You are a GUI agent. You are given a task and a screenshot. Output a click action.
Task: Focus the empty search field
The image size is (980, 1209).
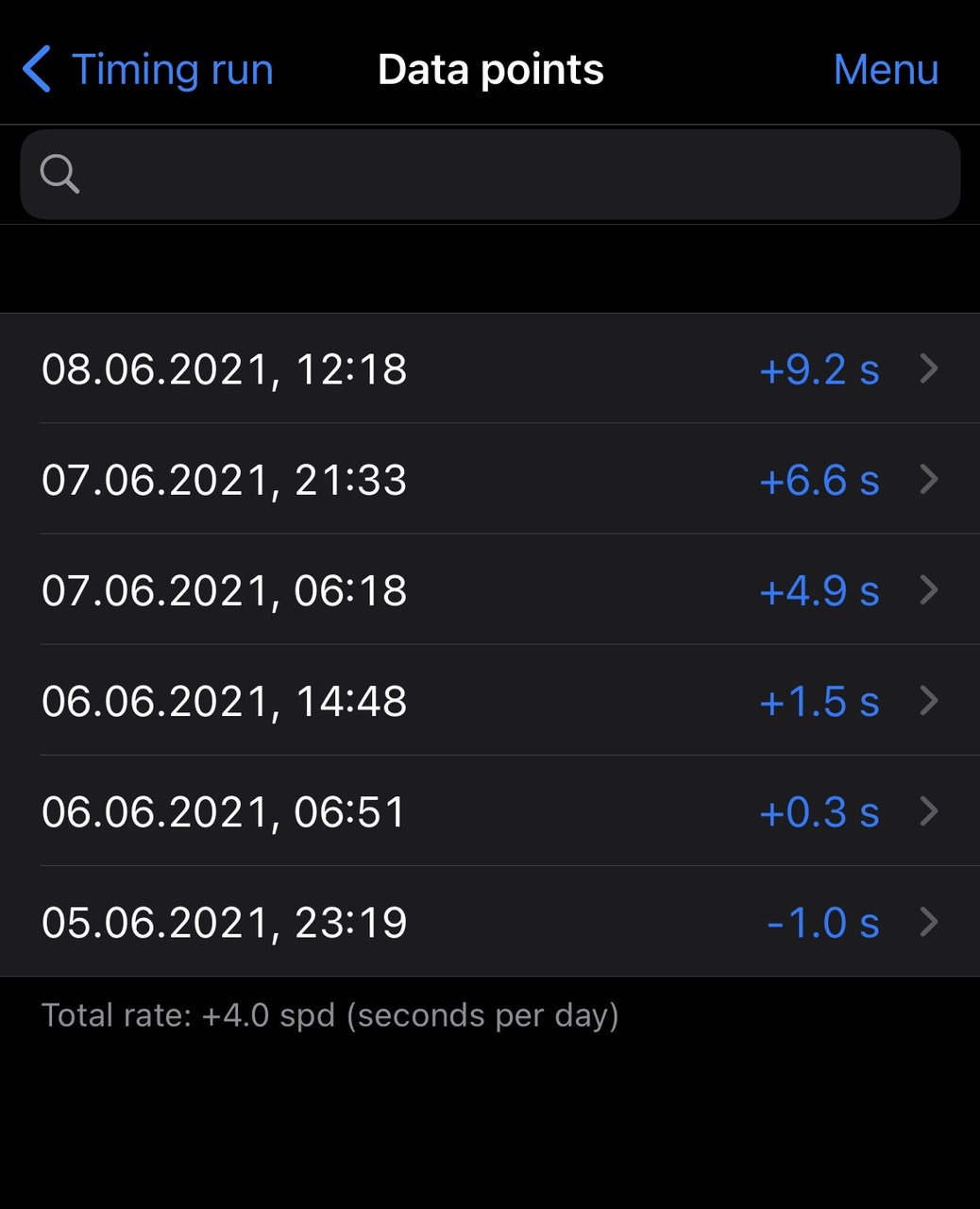click(x=510, y=175)
